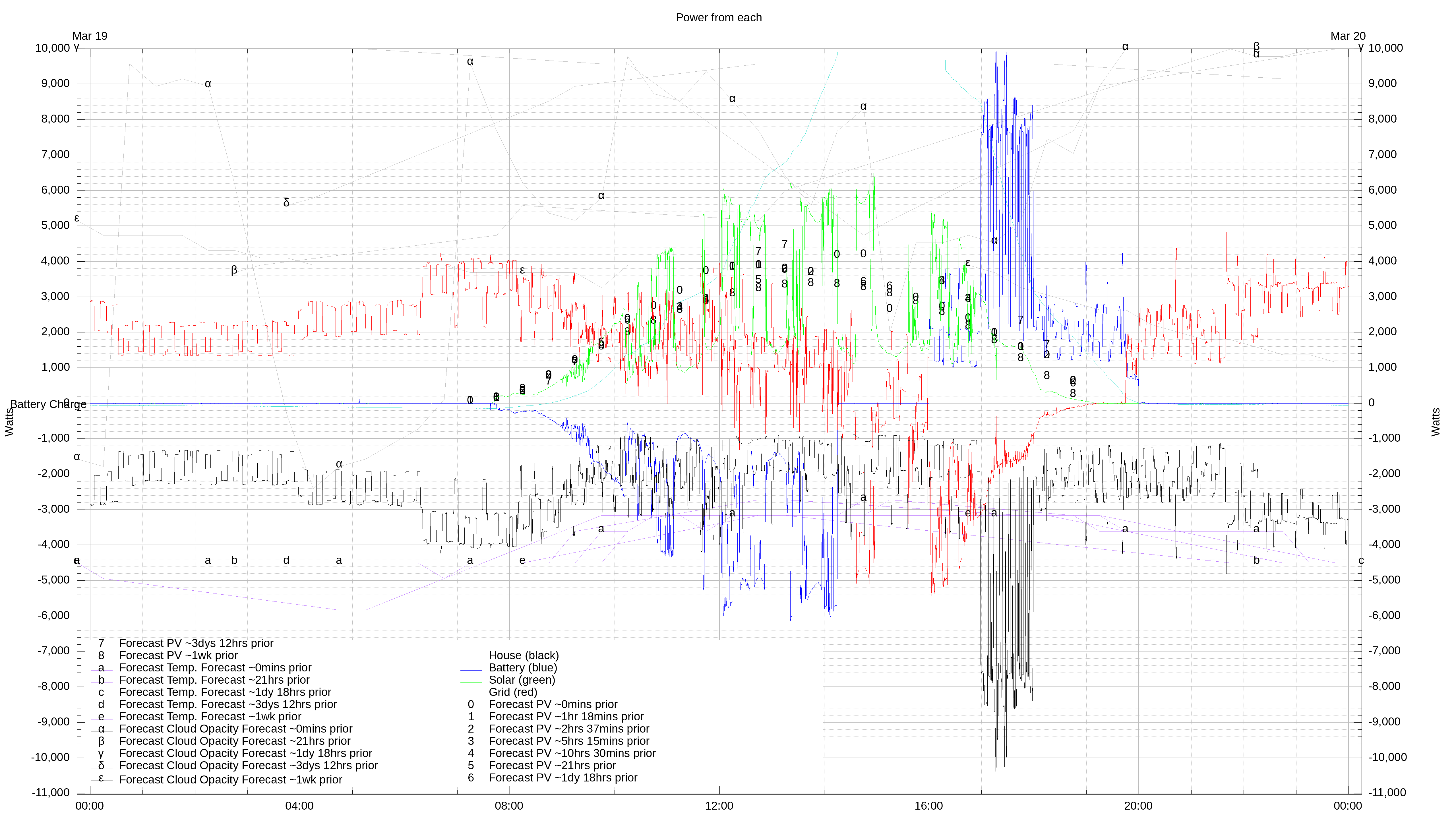This screenshot has height=819, width=1456.
Task: Click the right '-6,000' axis value
Action: (x=1384, y=615)
